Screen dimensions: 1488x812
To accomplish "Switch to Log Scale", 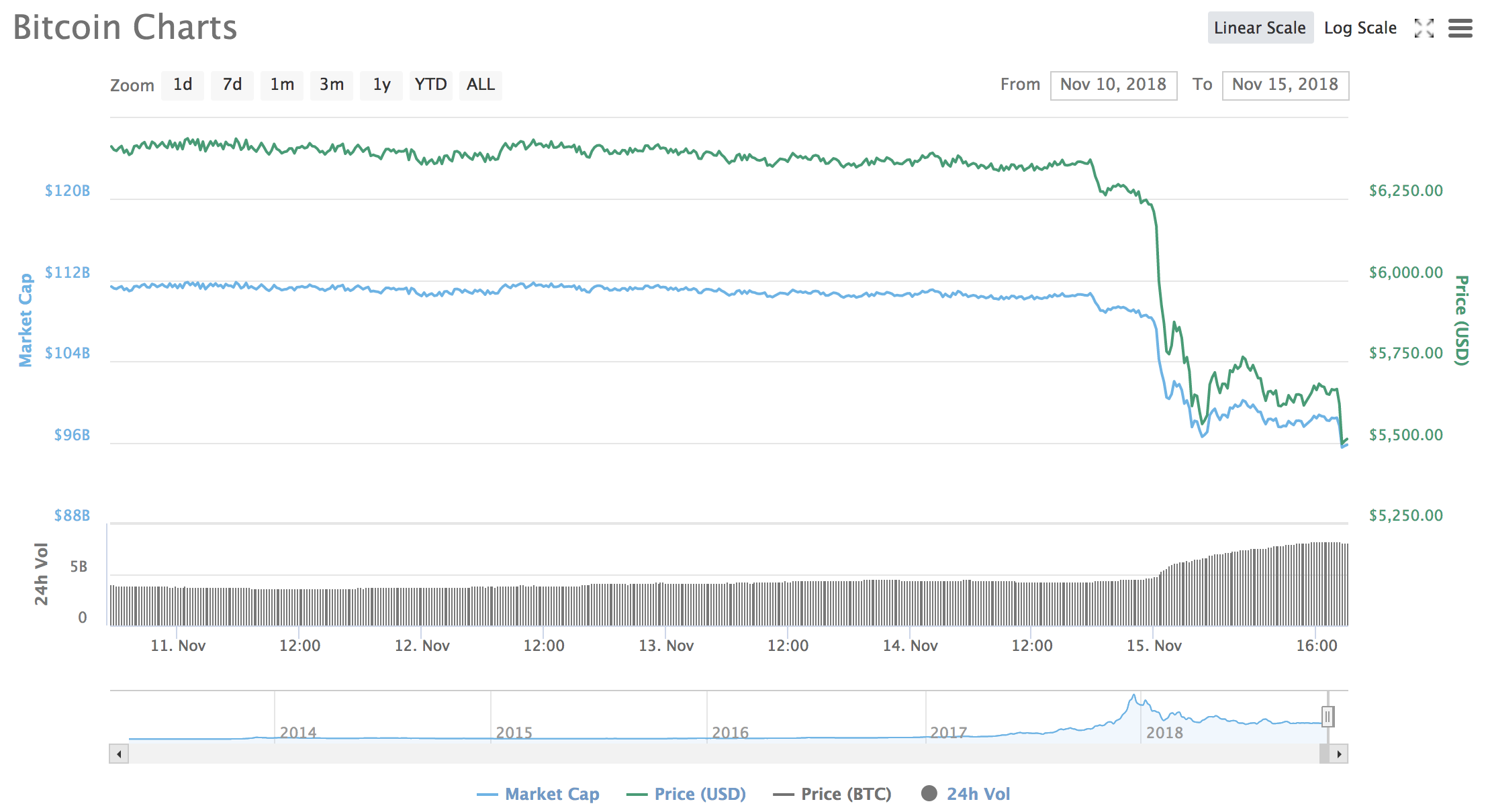I will pyautogui.click(x=1360, y=28).
